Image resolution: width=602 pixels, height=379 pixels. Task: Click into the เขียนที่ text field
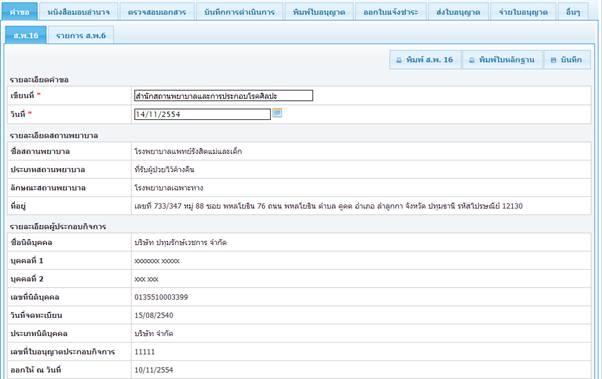(x=223, y=96)
